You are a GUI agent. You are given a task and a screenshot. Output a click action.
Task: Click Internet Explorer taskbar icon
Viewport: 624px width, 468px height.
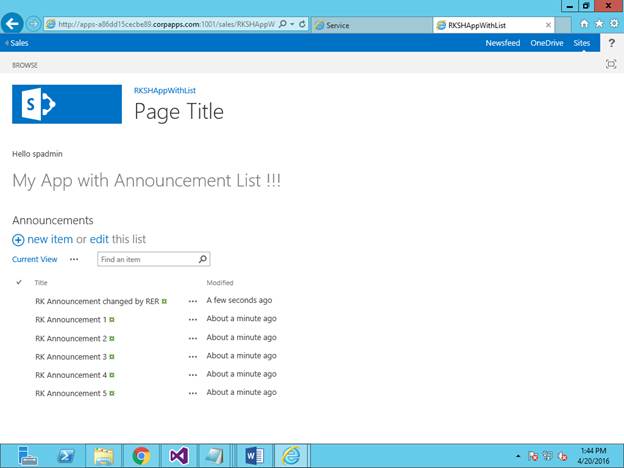[x=291, y=456]
